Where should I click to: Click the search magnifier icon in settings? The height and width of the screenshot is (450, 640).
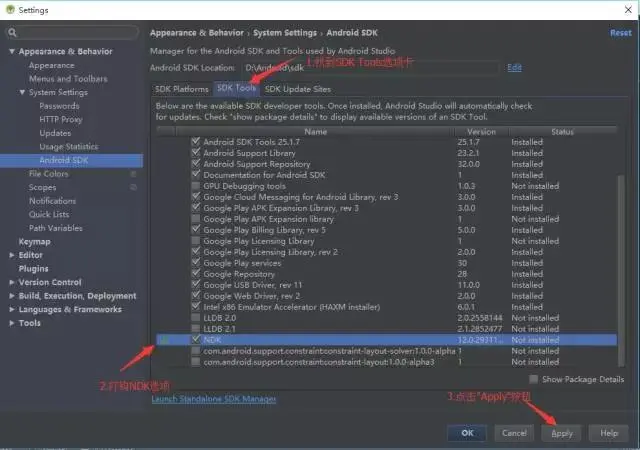12,33
